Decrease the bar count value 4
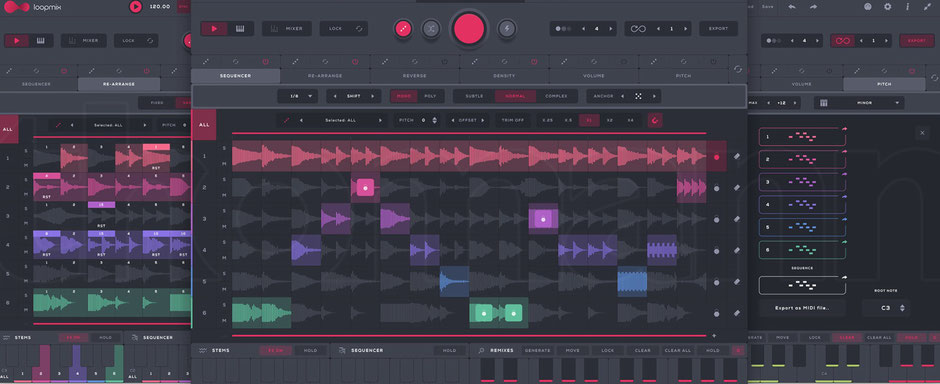Screen dimensions: 940x384 (x=582, y=29)
